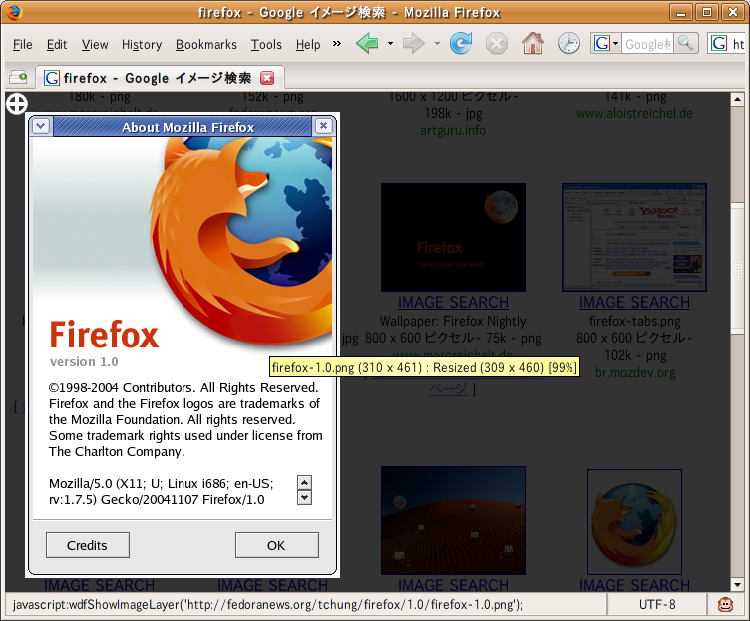Click the br.mozdev.org link
The height and width of the screenshot is (621, 750).
635,372
